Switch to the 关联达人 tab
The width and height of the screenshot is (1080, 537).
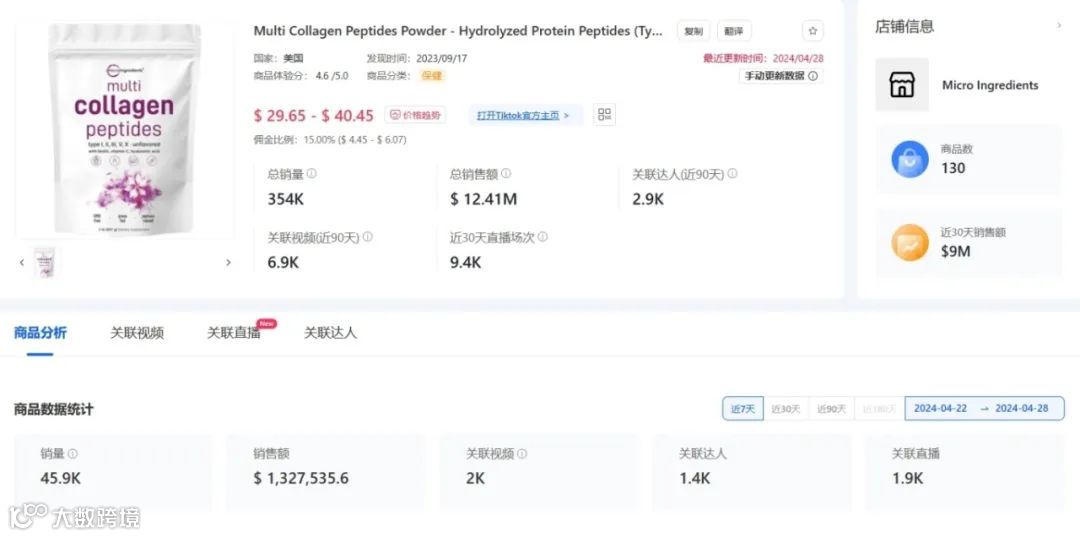pyautogui.click(x=331, y=333)
